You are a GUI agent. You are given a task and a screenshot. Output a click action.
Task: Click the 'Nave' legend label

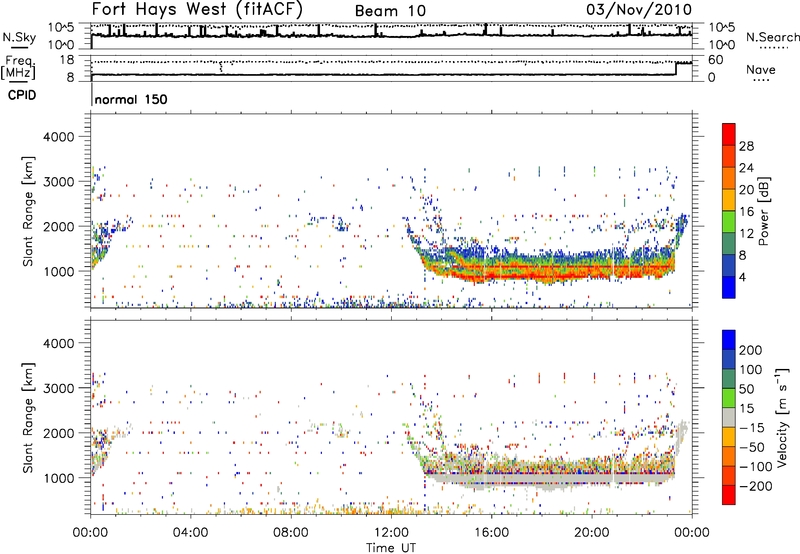760,70
